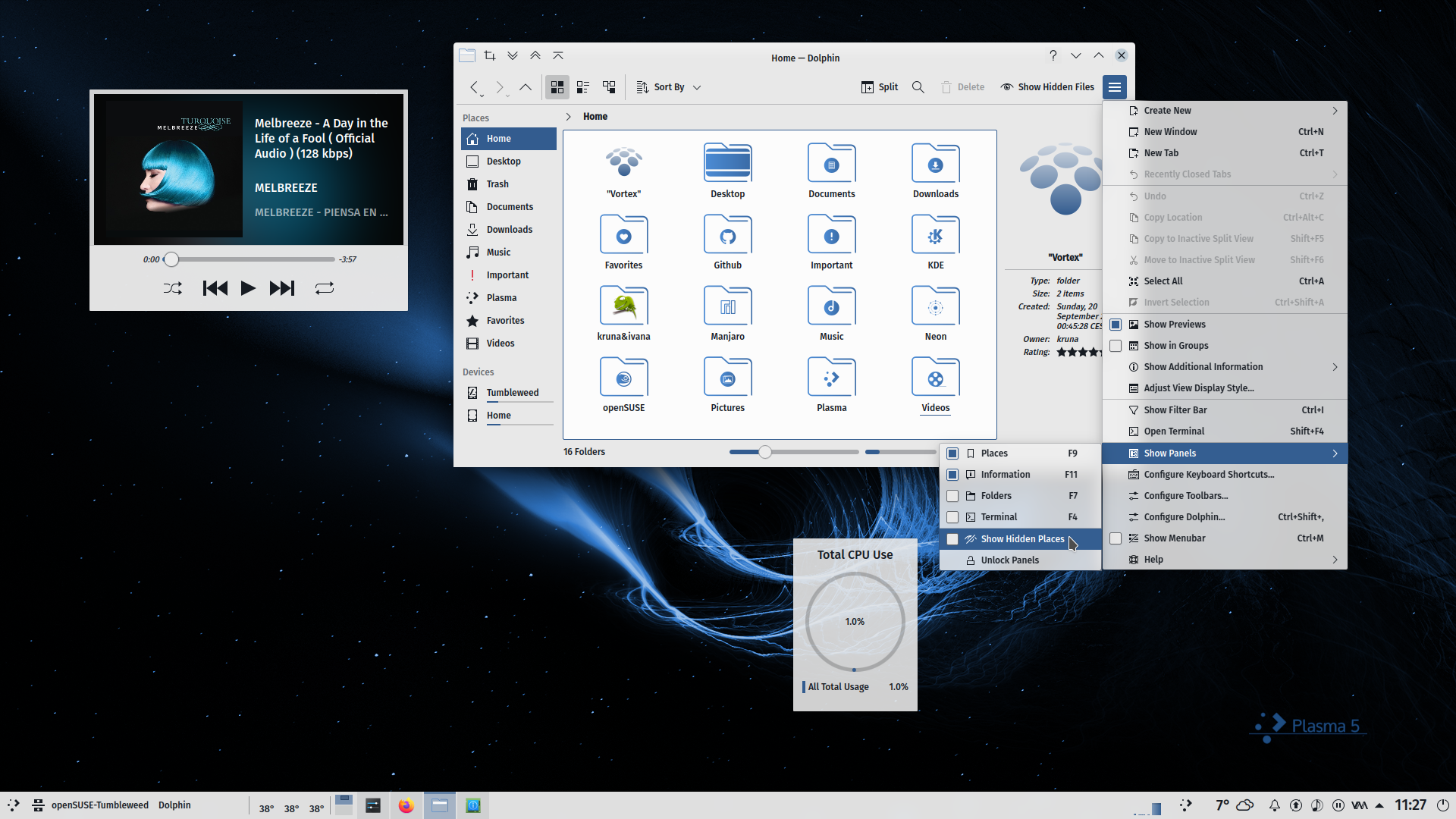The height and width of the screenshot is (819, 1456).
Task: Open the openSUSE folder
Action: coord(623,384)
